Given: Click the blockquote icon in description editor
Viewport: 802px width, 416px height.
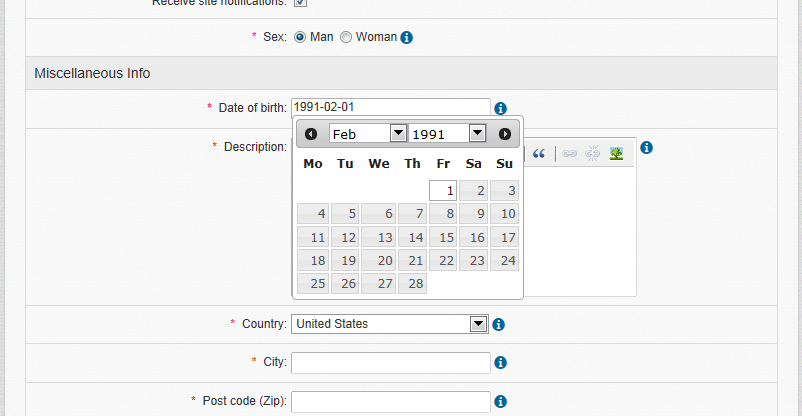Looking at the screenshot, I should coord(539,154).
